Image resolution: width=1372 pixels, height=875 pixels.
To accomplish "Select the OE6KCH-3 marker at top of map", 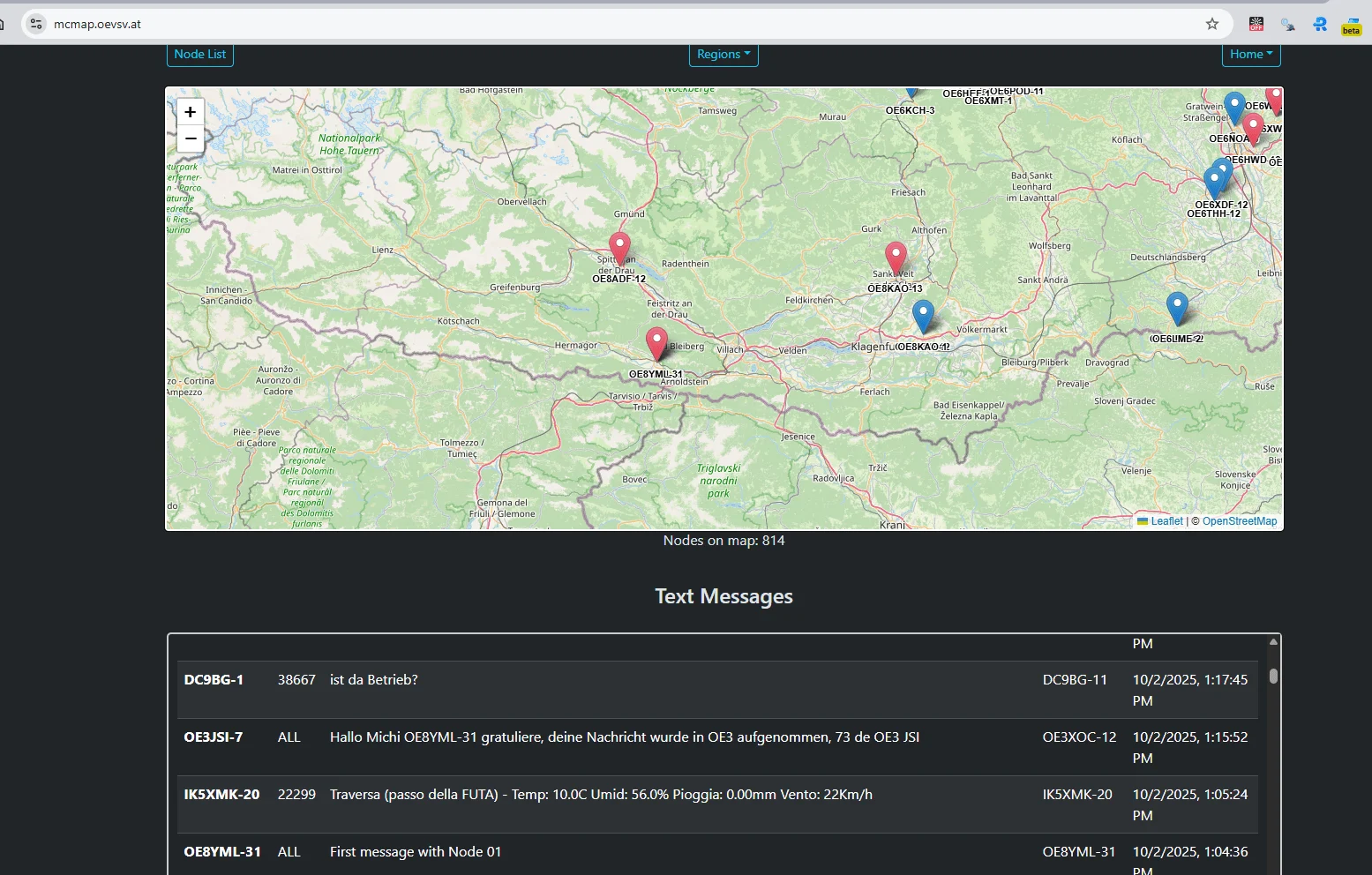I will pyautogui.click(x=911, y=91).
